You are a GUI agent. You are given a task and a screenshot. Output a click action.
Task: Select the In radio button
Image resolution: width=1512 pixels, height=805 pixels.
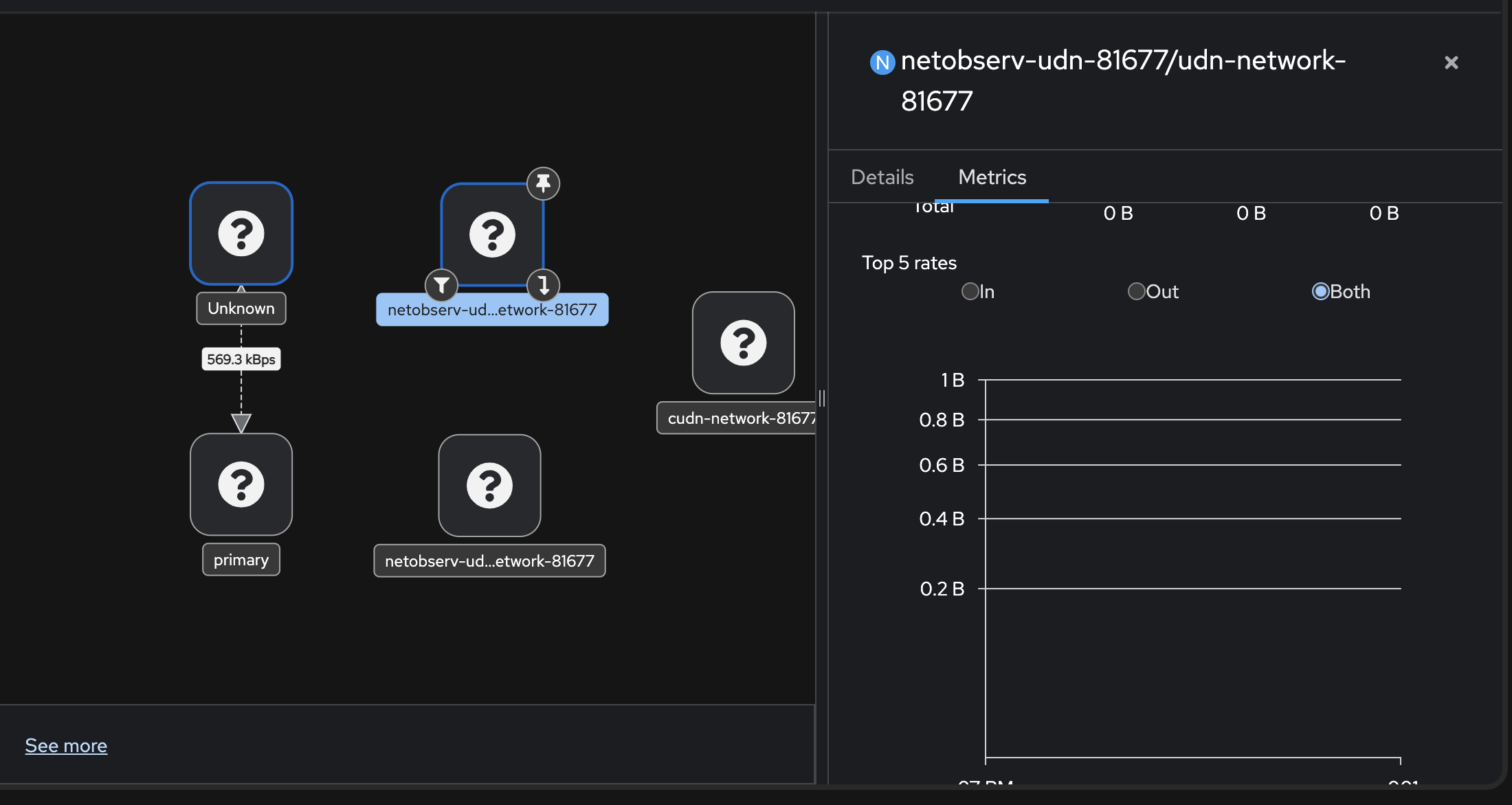[970, 291]
